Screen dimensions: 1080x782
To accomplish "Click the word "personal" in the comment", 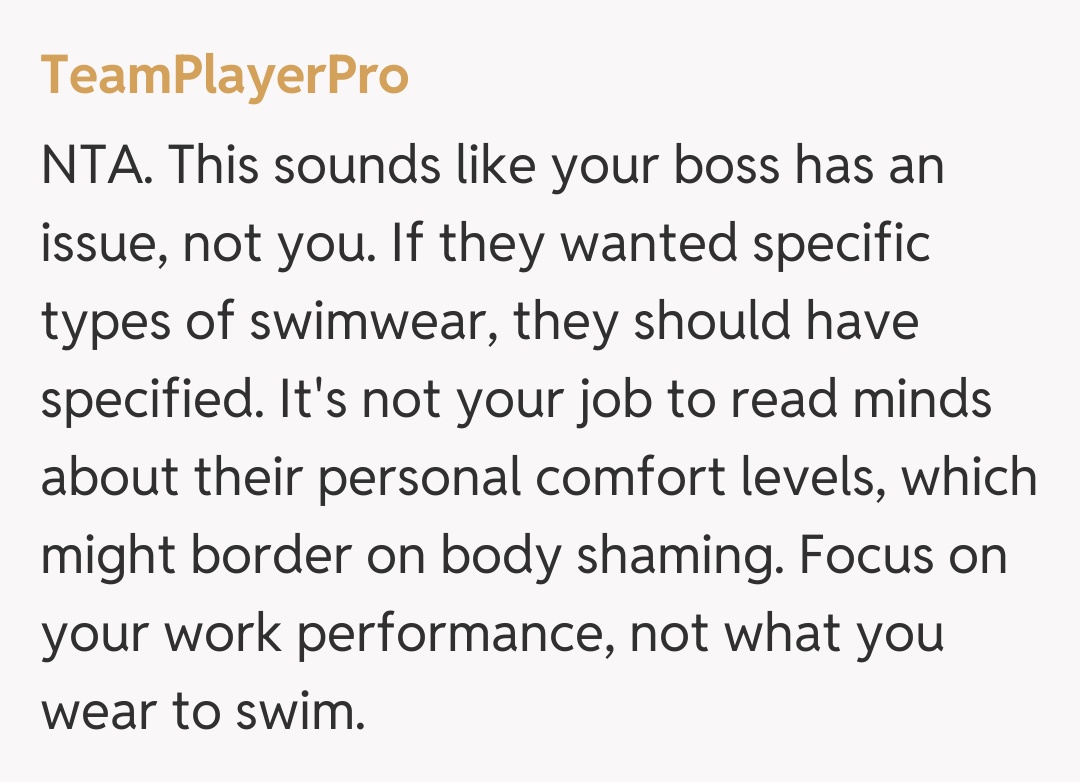I will click(420, 479).
